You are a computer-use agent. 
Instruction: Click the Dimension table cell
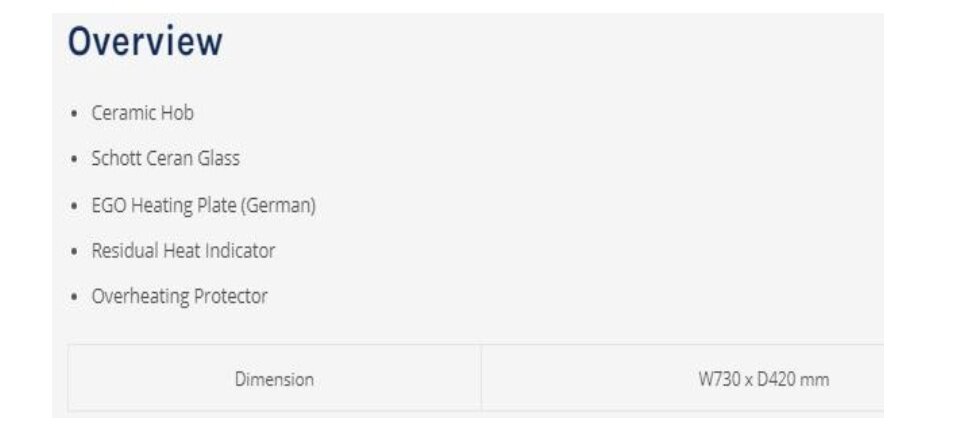click(274, 379)
